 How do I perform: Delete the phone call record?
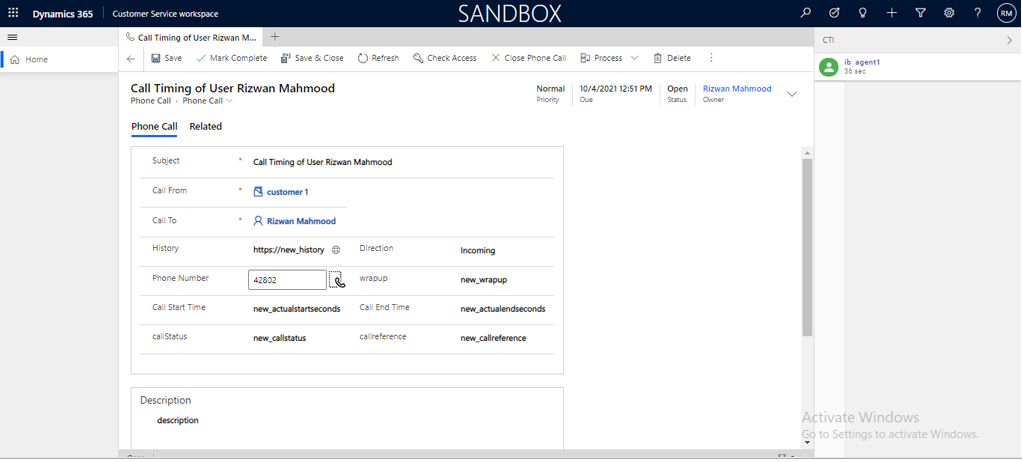pyautogui.click(x=672, y=58)
